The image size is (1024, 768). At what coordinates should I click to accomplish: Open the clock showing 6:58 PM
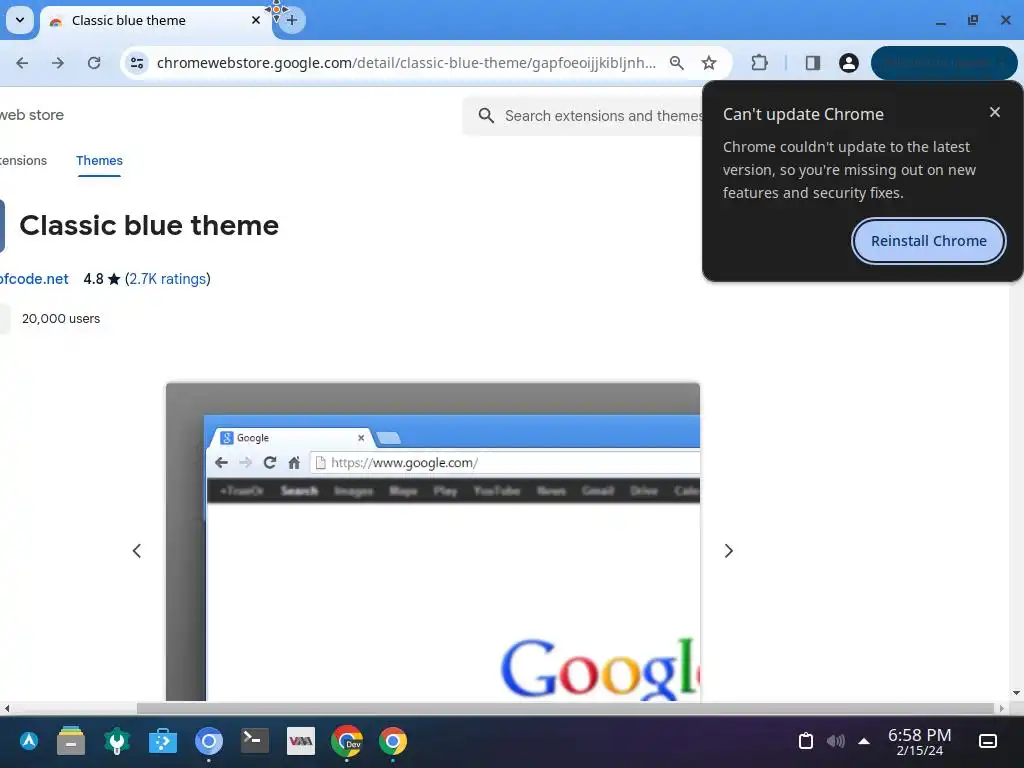920,741
